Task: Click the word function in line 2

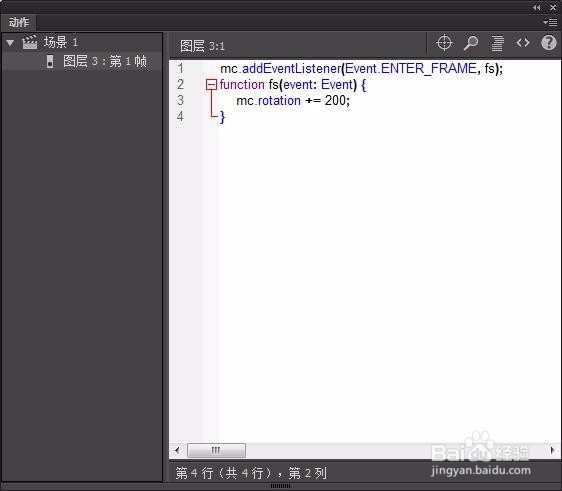Action: pos(242,85)
